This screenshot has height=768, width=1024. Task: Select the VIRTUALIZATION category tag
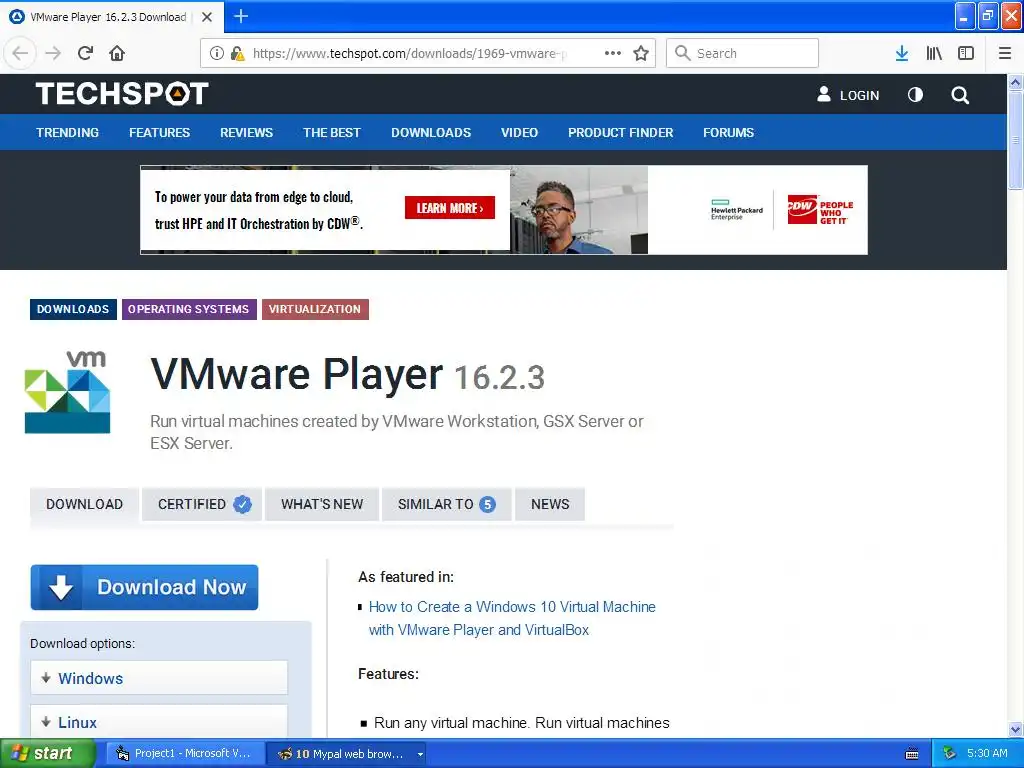[x=315, y=309]
